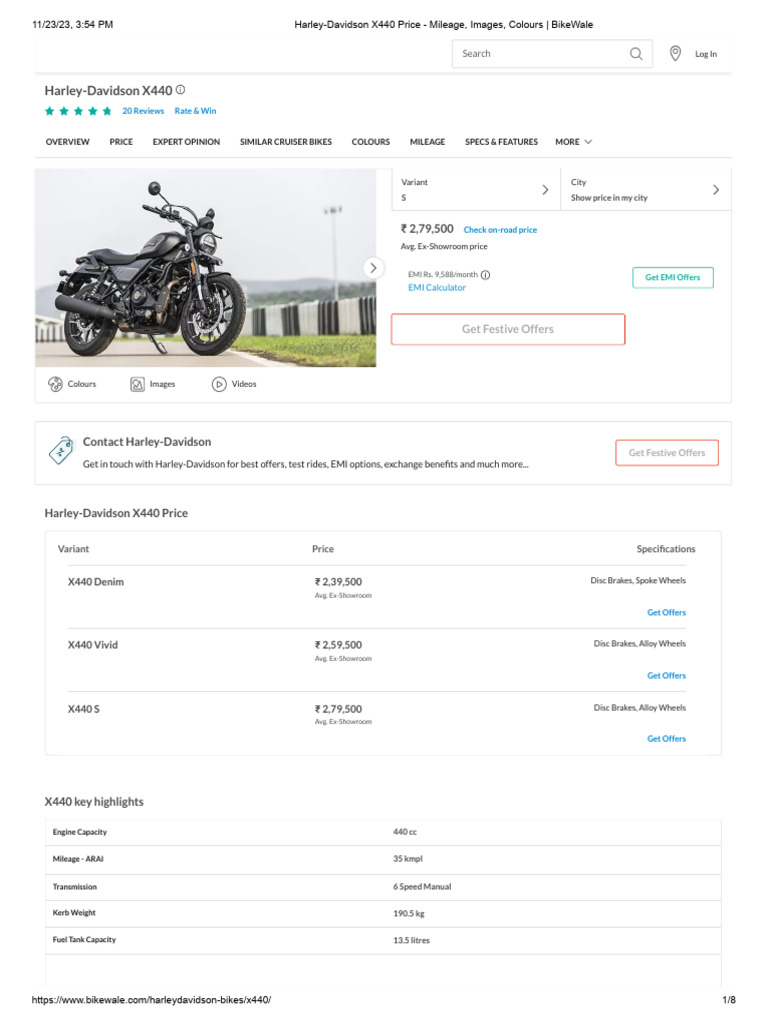The image size is (768, 1024).
Task: Switch to the EXPERT OPINION tab
Action: (x=186, y=142)
